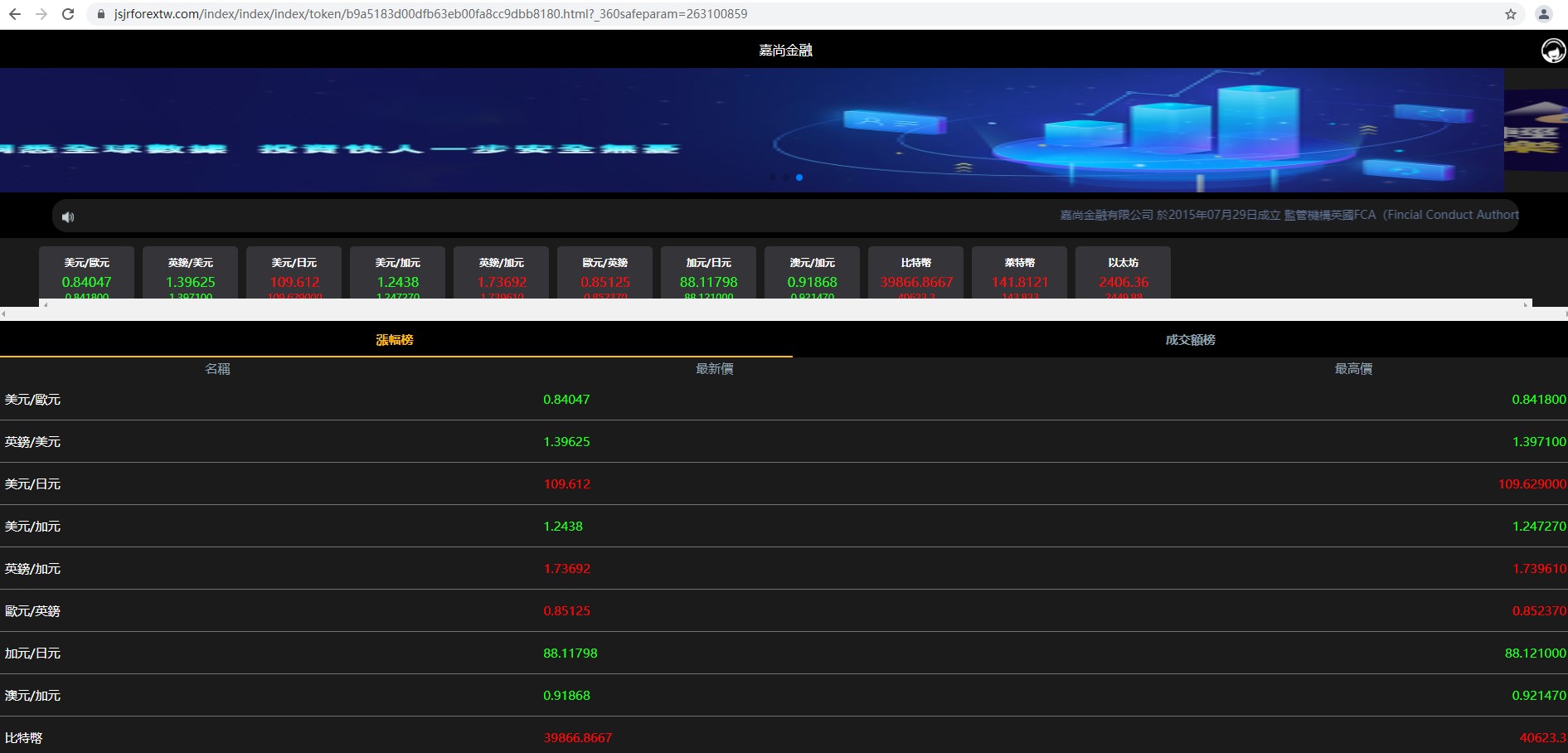Open the 以太坊 ticker card
Screen dimensions: 1568x753
(1123, 273)
